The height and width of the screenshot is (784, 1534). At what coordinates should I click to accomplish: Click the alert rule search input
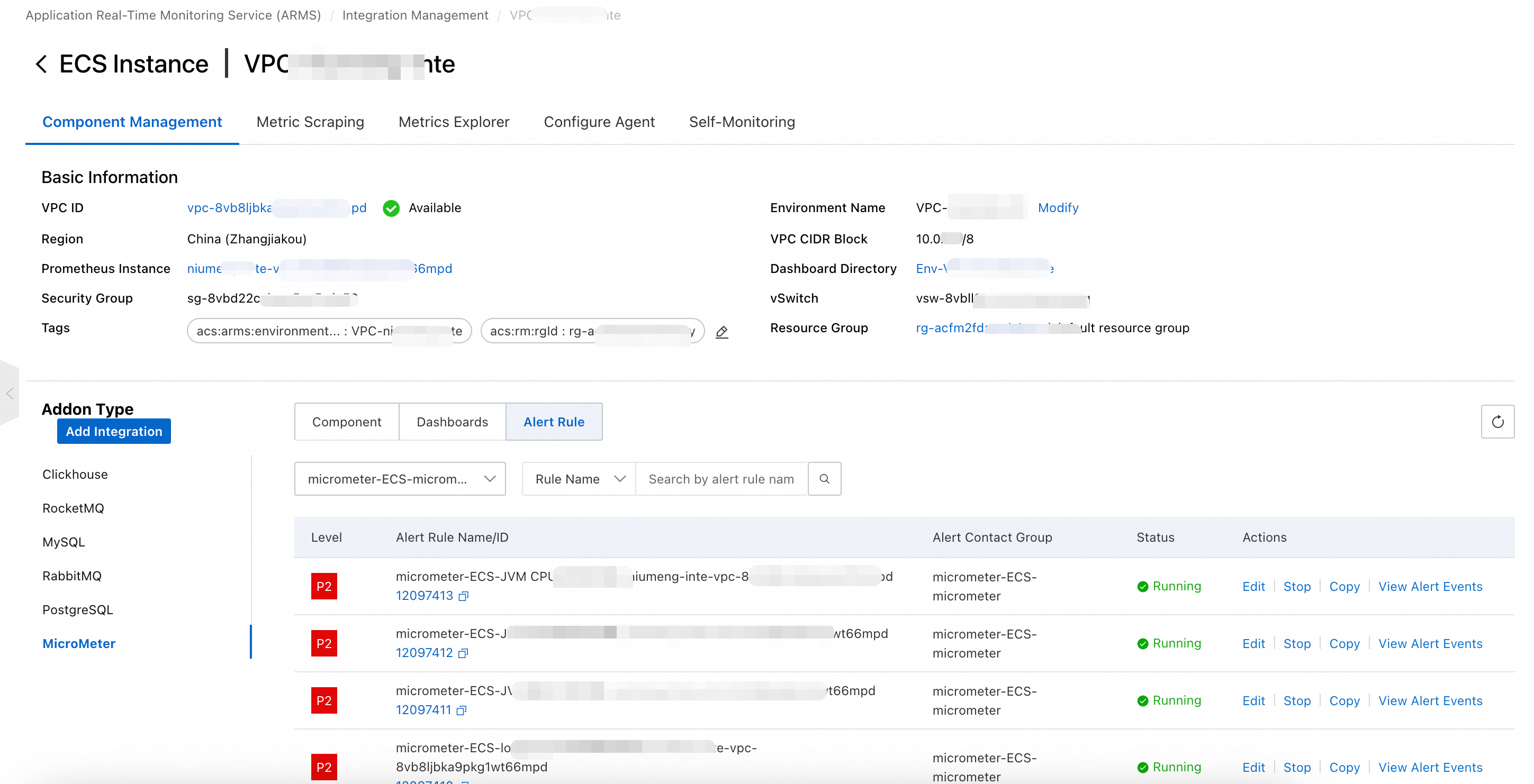click(721, 479)
